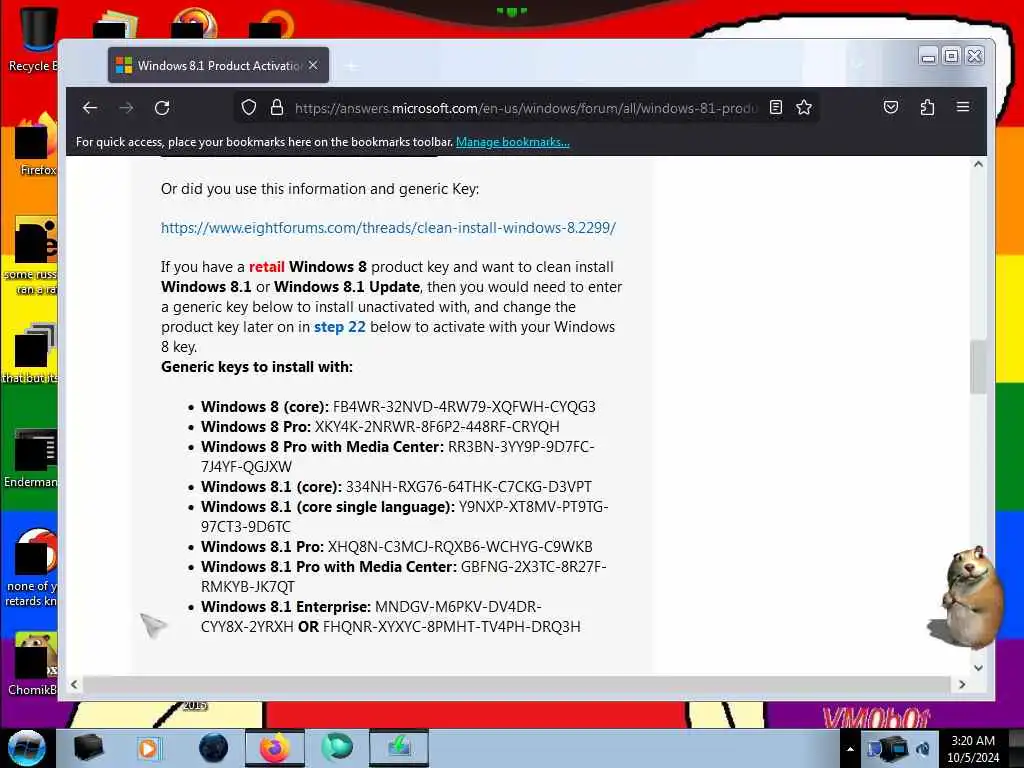Click the vertical scrollbar thumb
The width and height of the screenshot is (1024, 768).
pyautogui.click(x=978, y=367)
